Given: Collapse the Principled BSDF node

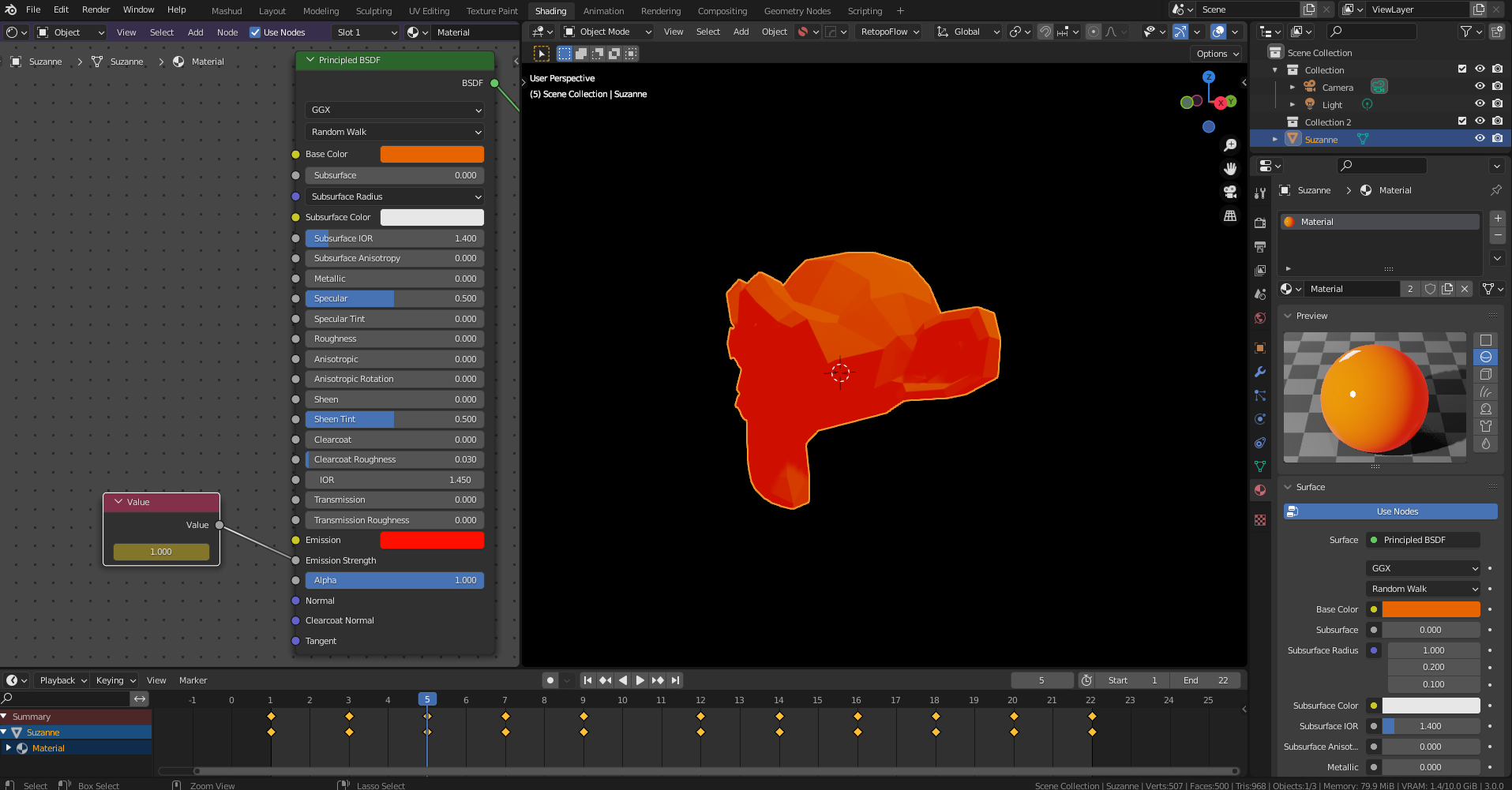Looking at the screenshot, I should click(310, 60).
